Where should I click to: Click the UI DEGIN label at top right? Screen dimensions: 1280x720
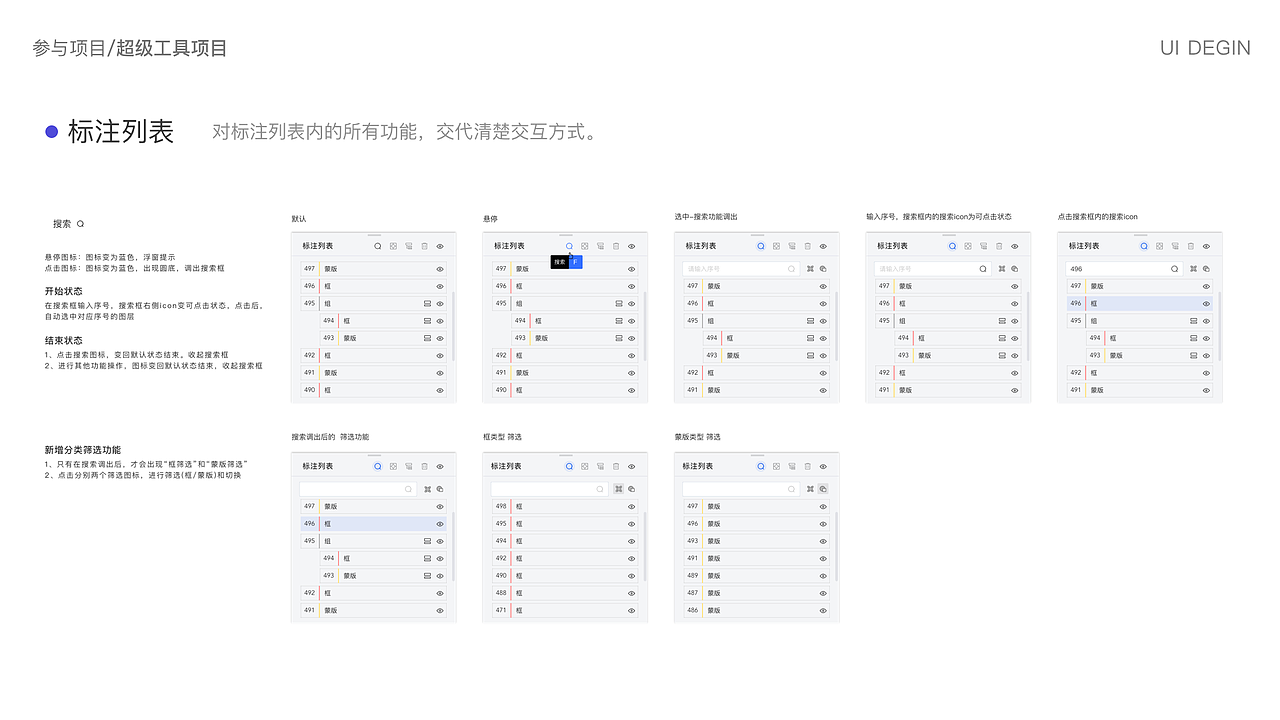pos(1204,47)
